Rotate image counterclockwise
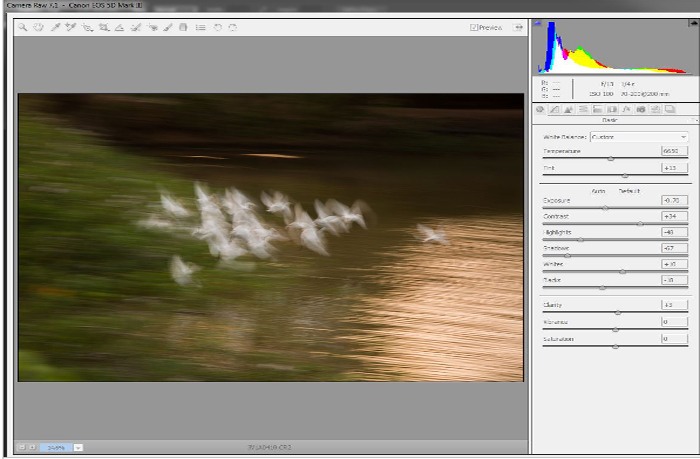Screen dimensions: 700x459 (217, 28)
